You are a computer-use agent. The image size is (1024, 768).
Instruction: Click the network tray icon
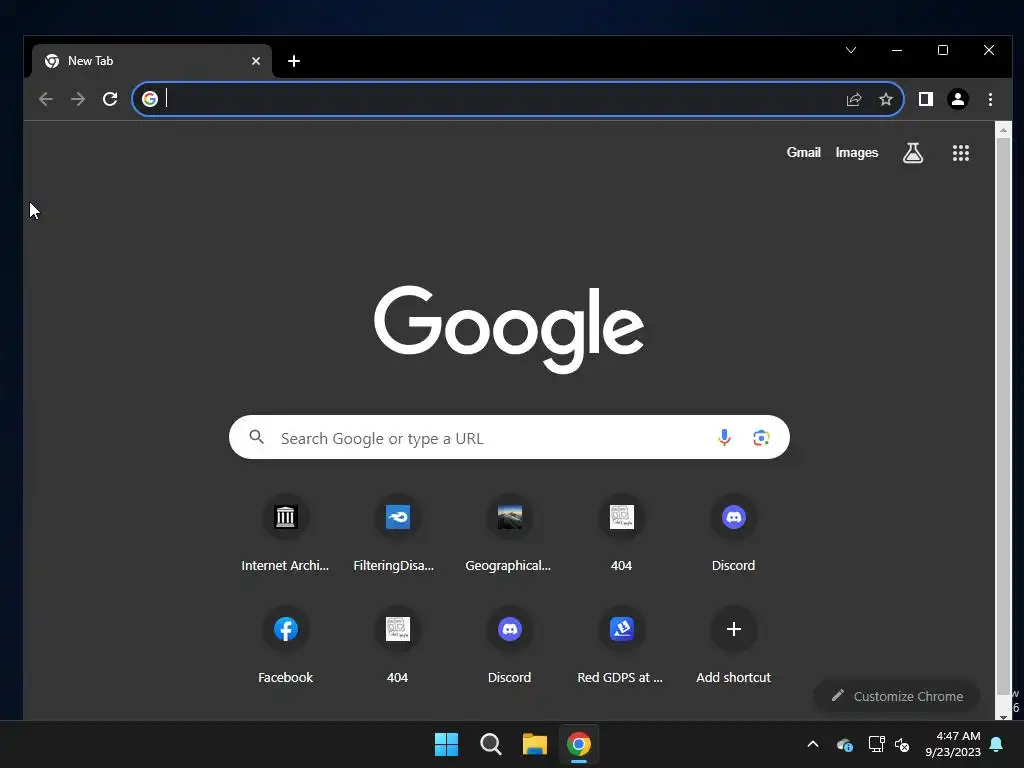(876, 744)
